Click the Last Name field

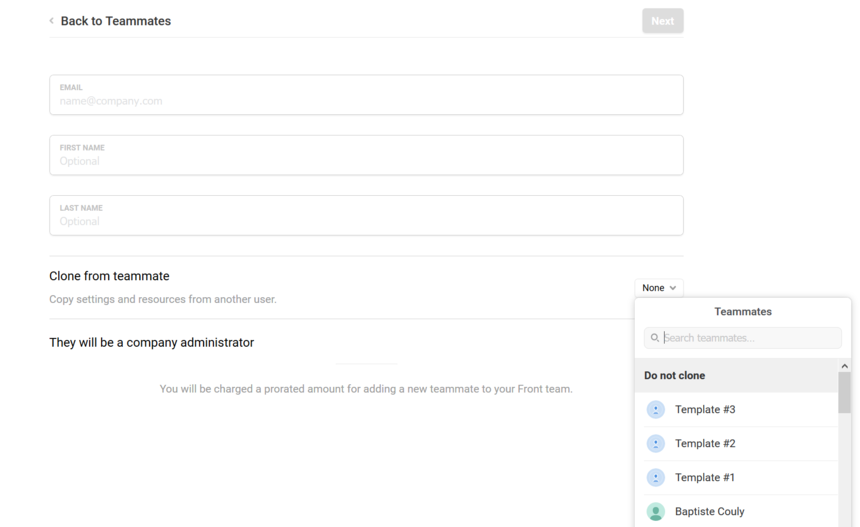tap(366, 216)
